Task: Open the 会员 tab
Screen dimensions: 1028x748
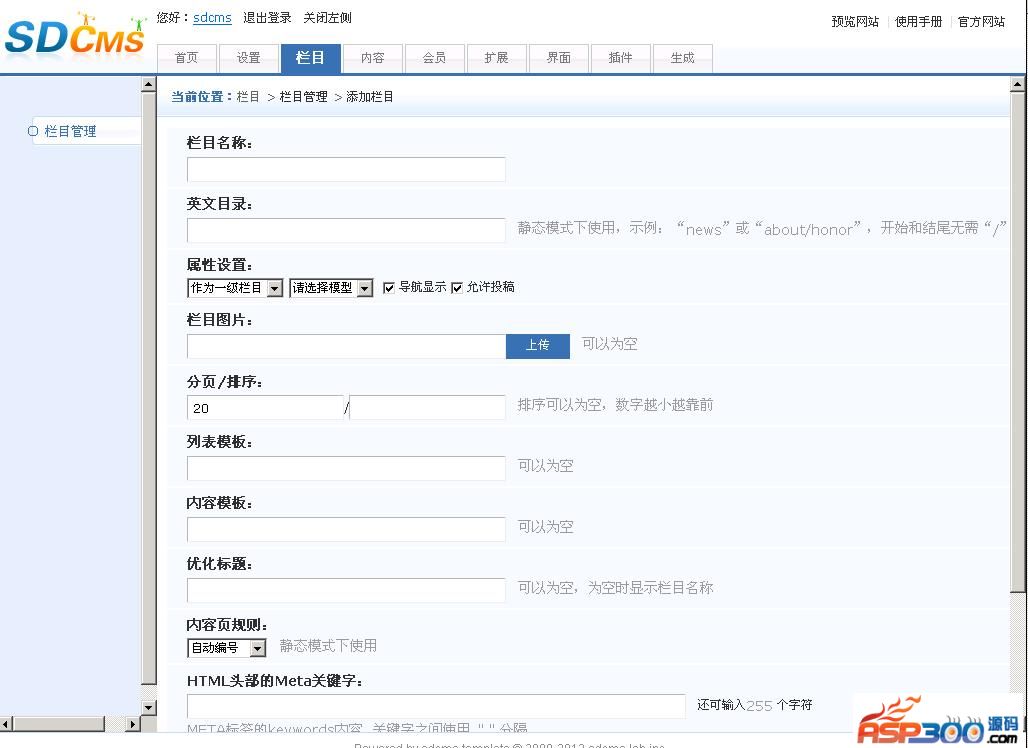Action: (x=435, y=58)
